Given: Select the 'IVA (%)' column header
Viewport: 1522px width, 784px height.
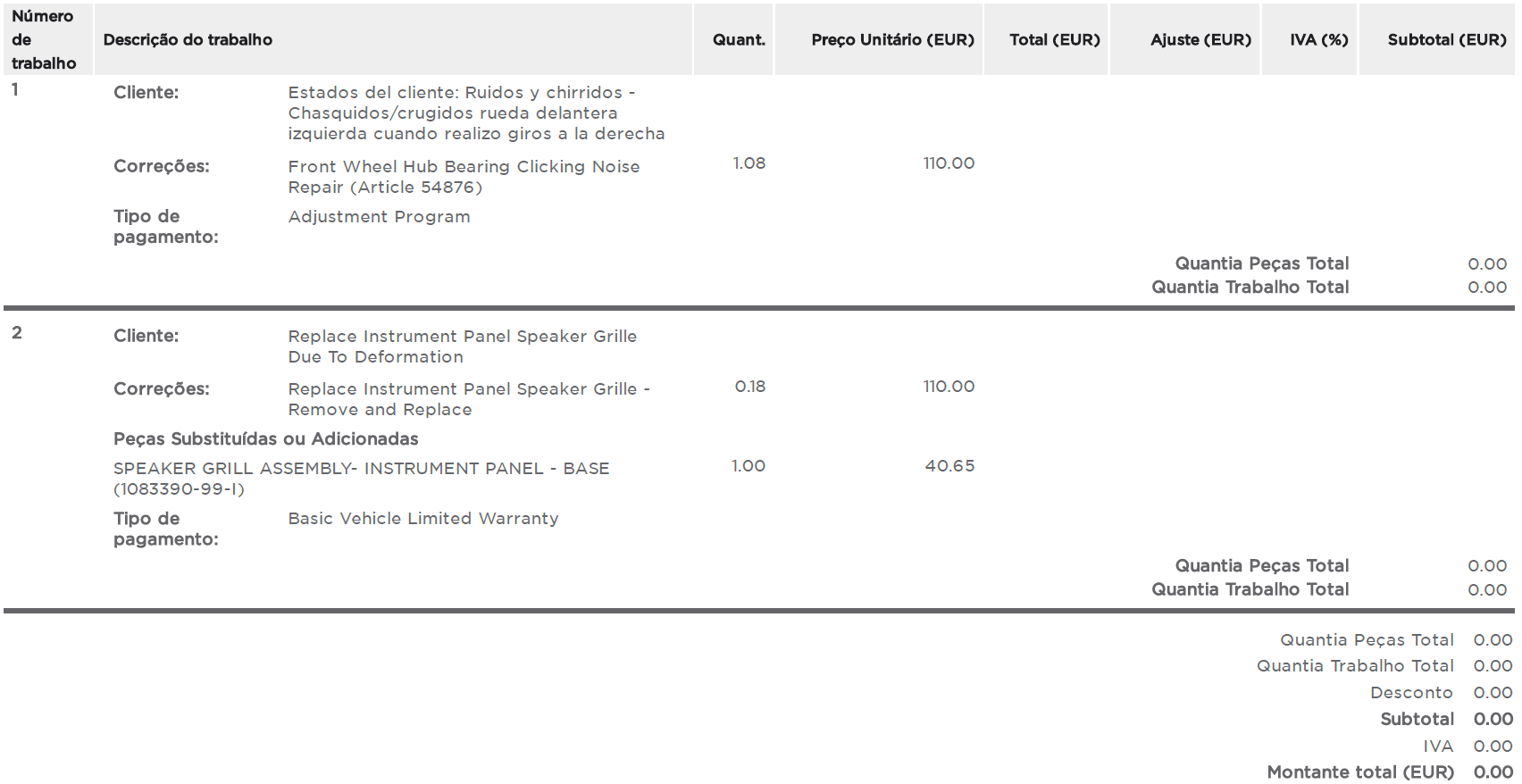Looking at the screenshot, I should (1318, 40).
